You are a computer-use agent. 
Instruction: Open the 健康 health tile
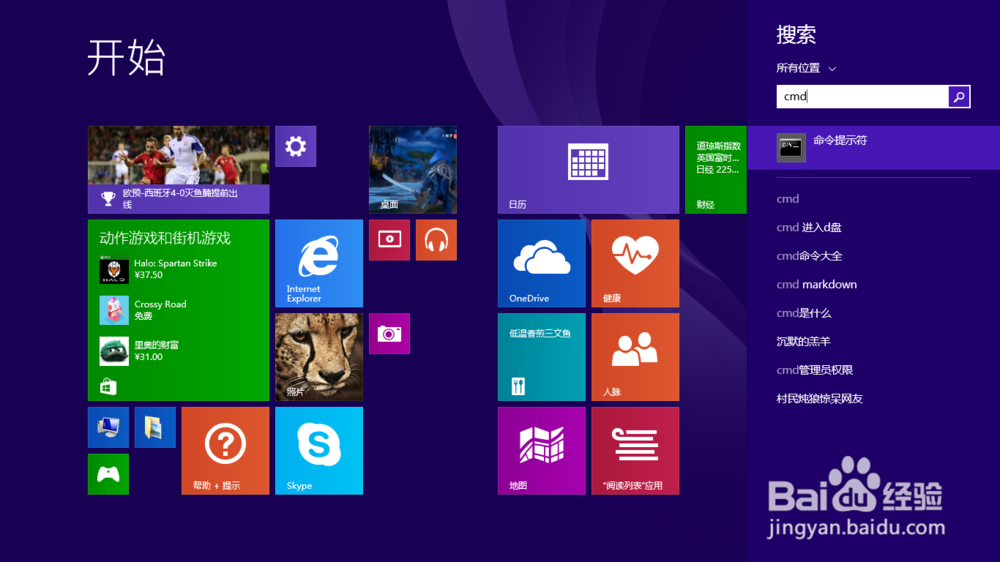(635, 263)
